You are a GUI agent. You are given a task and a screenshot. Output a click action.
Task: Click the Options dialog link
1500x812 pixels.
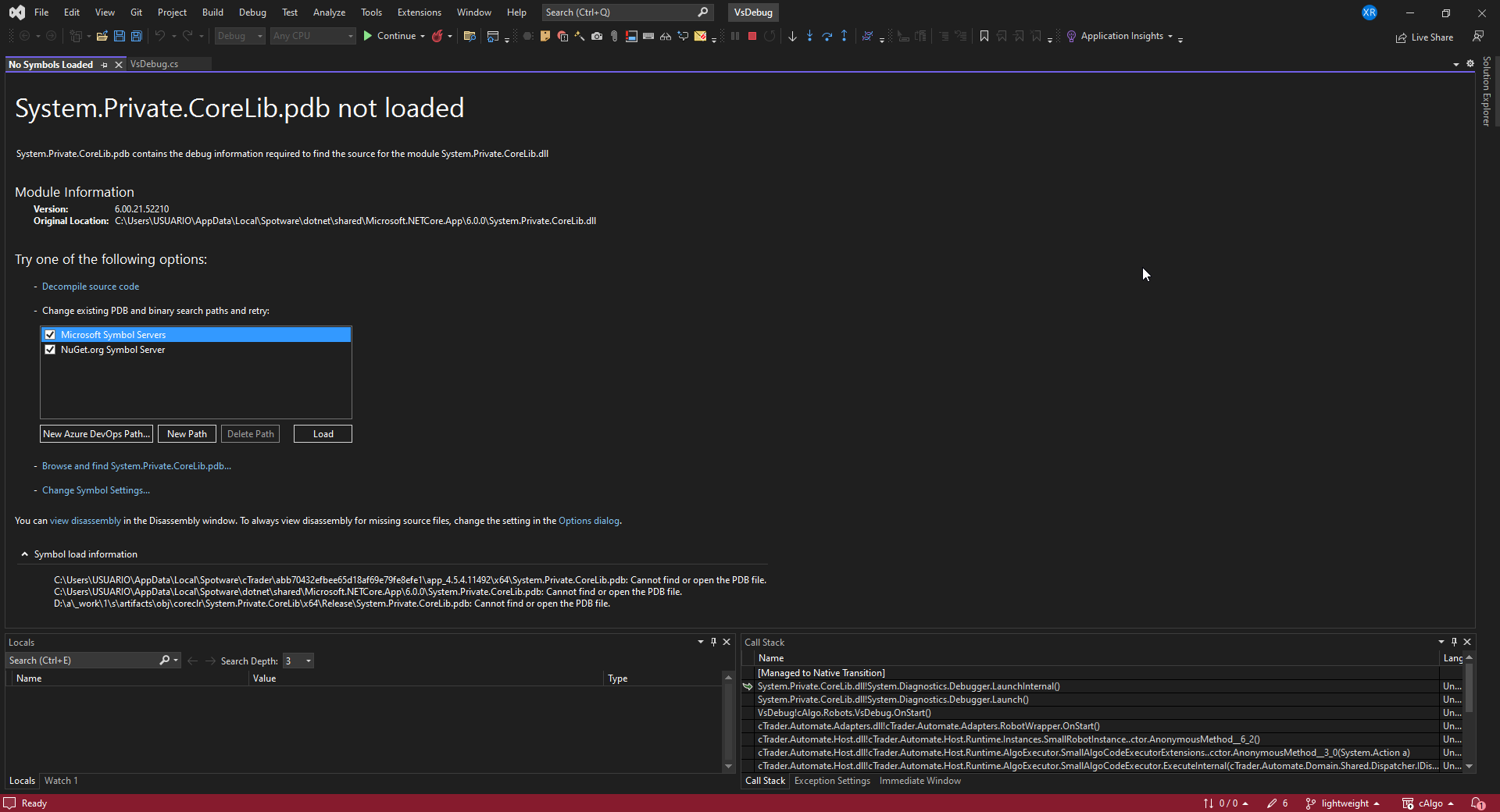coord(589,521)
